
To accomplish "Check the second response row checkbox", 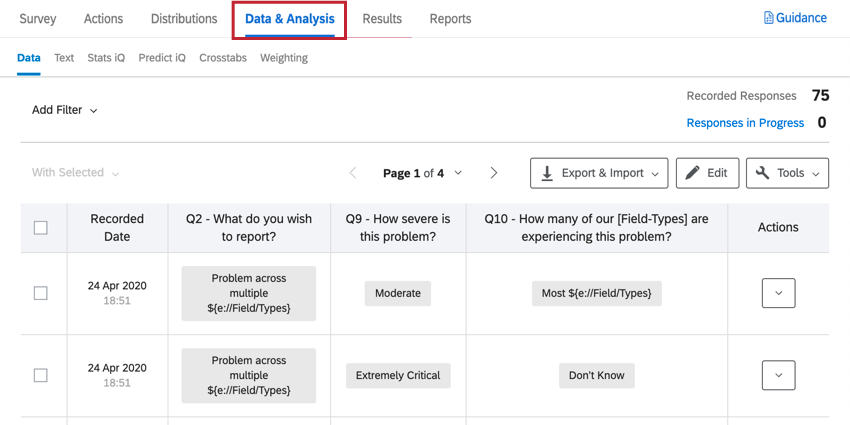I will tap(41, 375).
